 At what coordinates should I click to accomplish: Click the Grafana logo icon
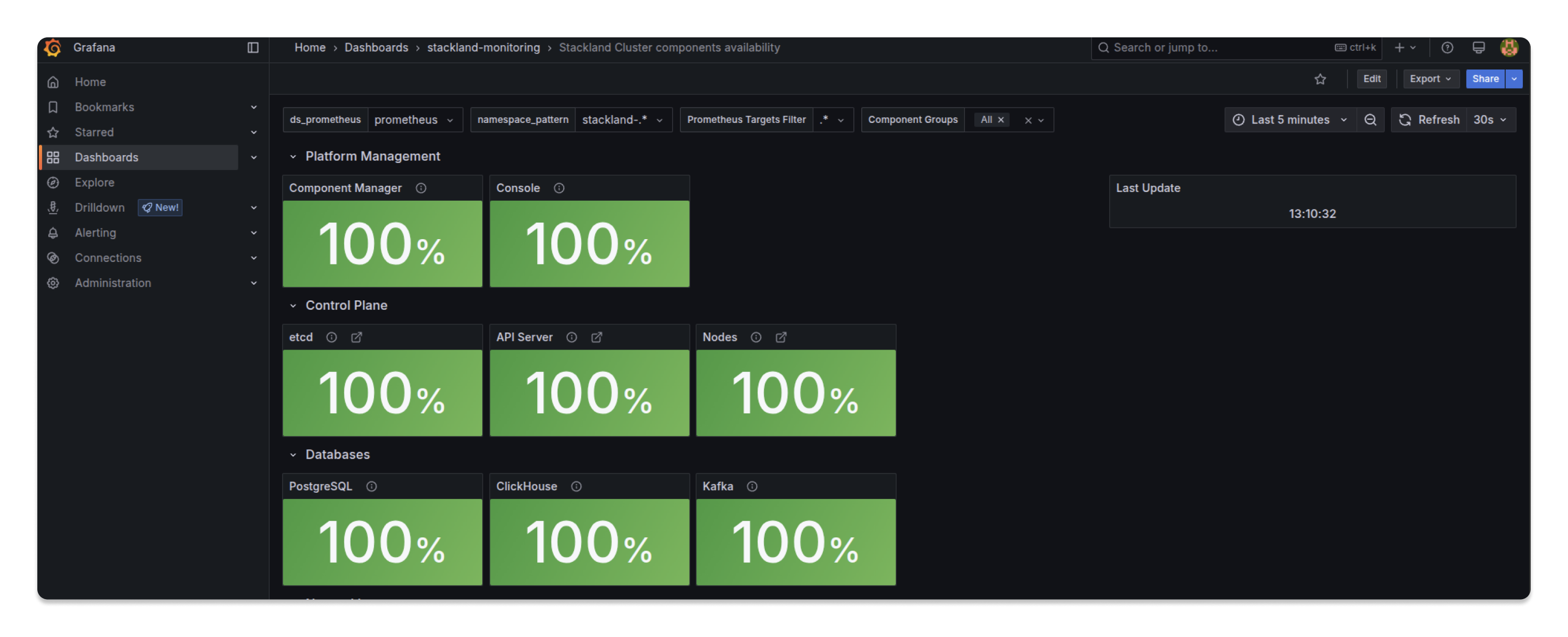(x=53, y=48)
